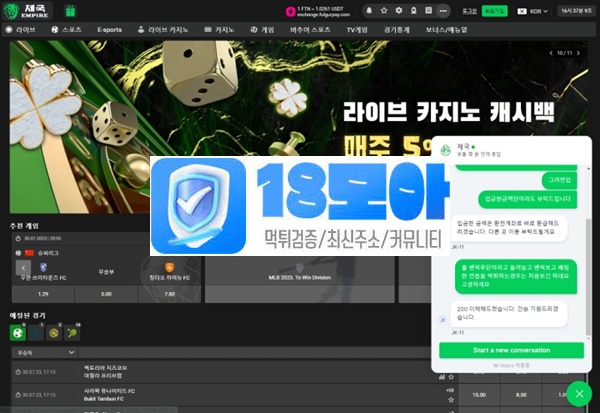Click the chat window scrollbar
Screen dimensions: 600x413
589,278
